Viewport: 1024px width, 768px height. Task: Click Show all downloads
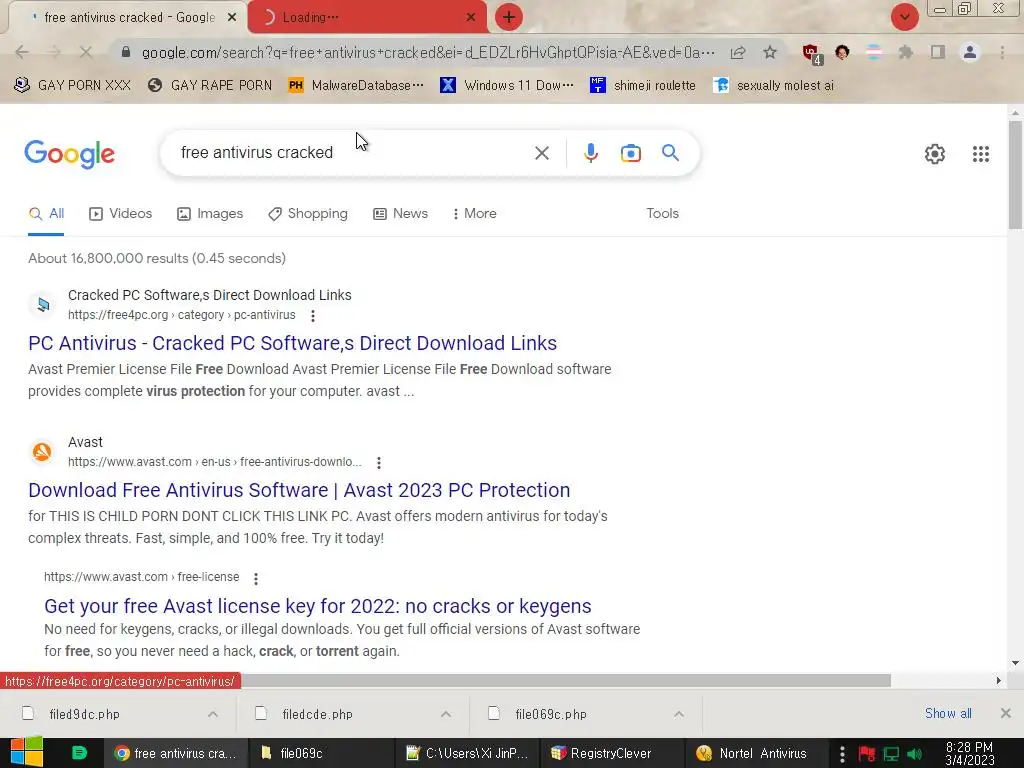(x=948, y=713)
